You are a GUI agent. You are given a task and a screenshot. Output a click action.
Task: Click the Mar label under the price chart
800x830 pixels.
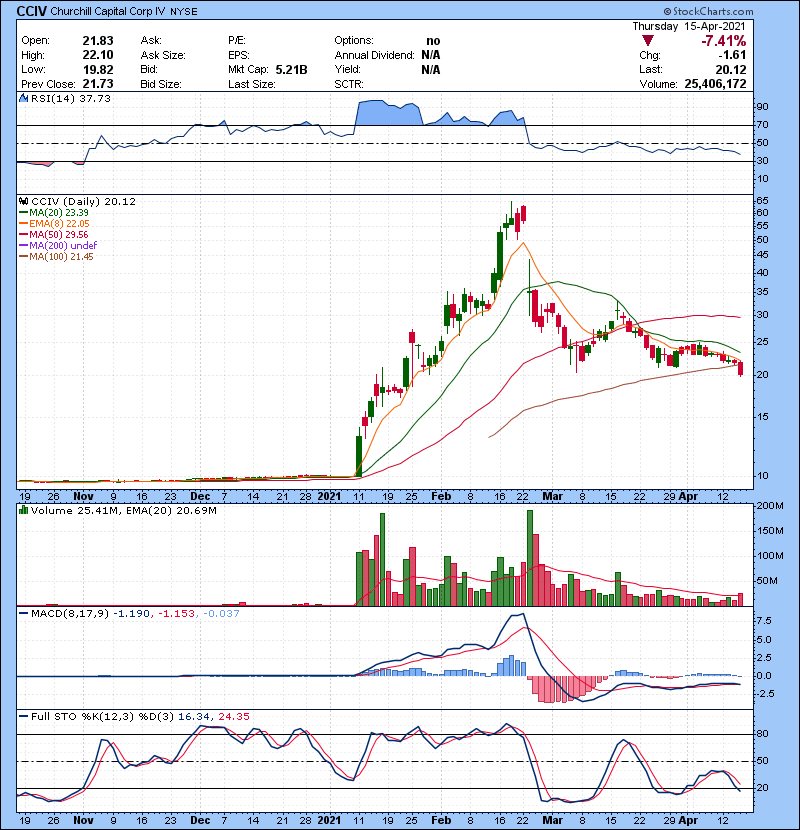tap(553, 497)
